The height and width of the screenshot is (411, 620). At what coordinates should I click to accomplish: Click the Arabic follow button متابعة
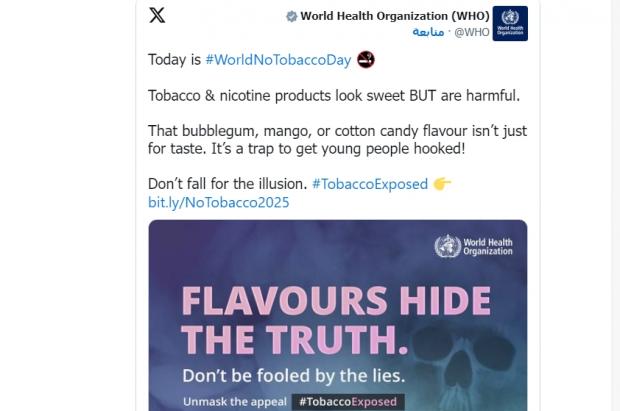tap(428, 32)
